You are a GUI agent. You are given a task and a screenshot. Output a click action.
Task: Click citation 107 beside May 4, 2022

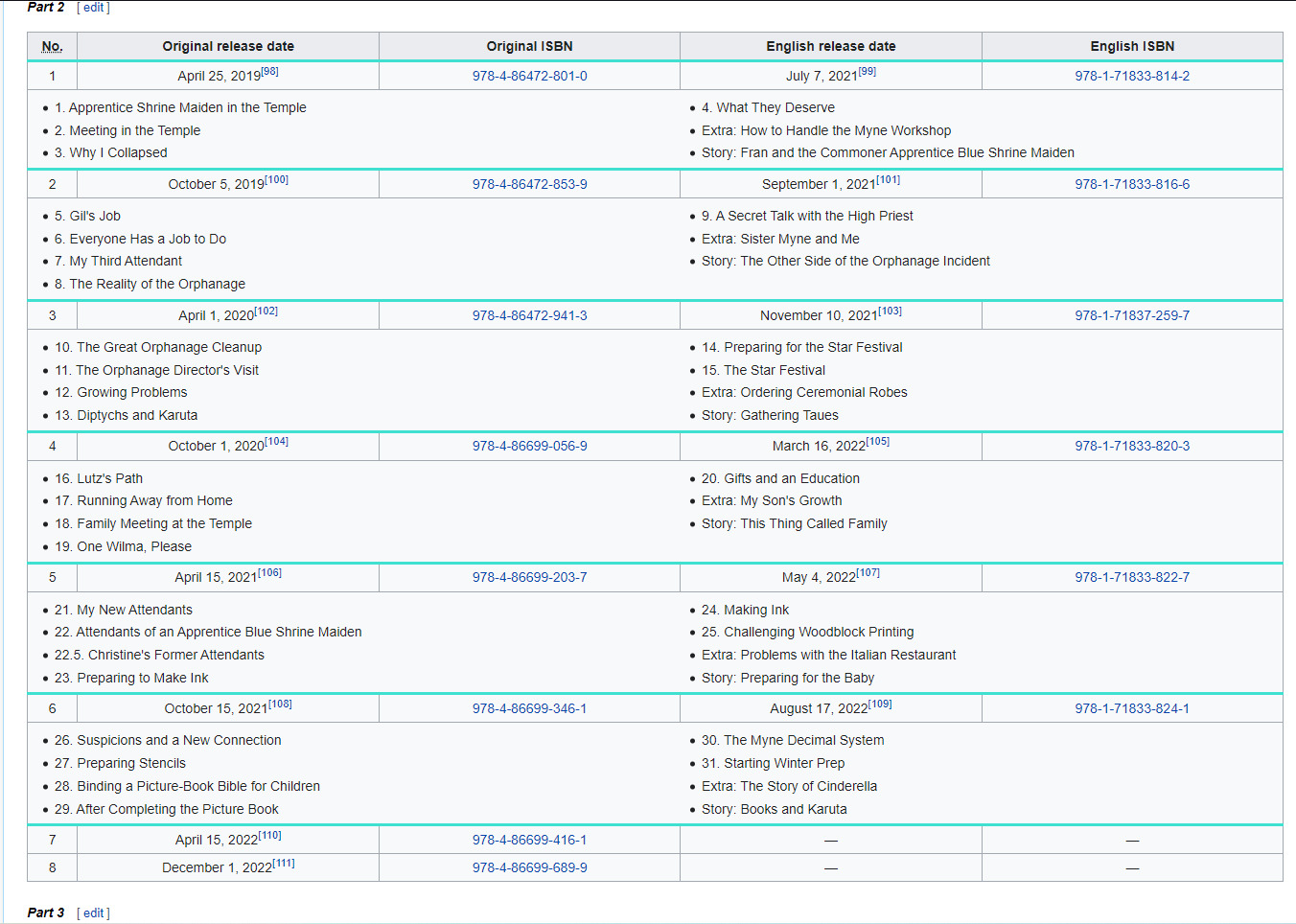click(868, 573)
